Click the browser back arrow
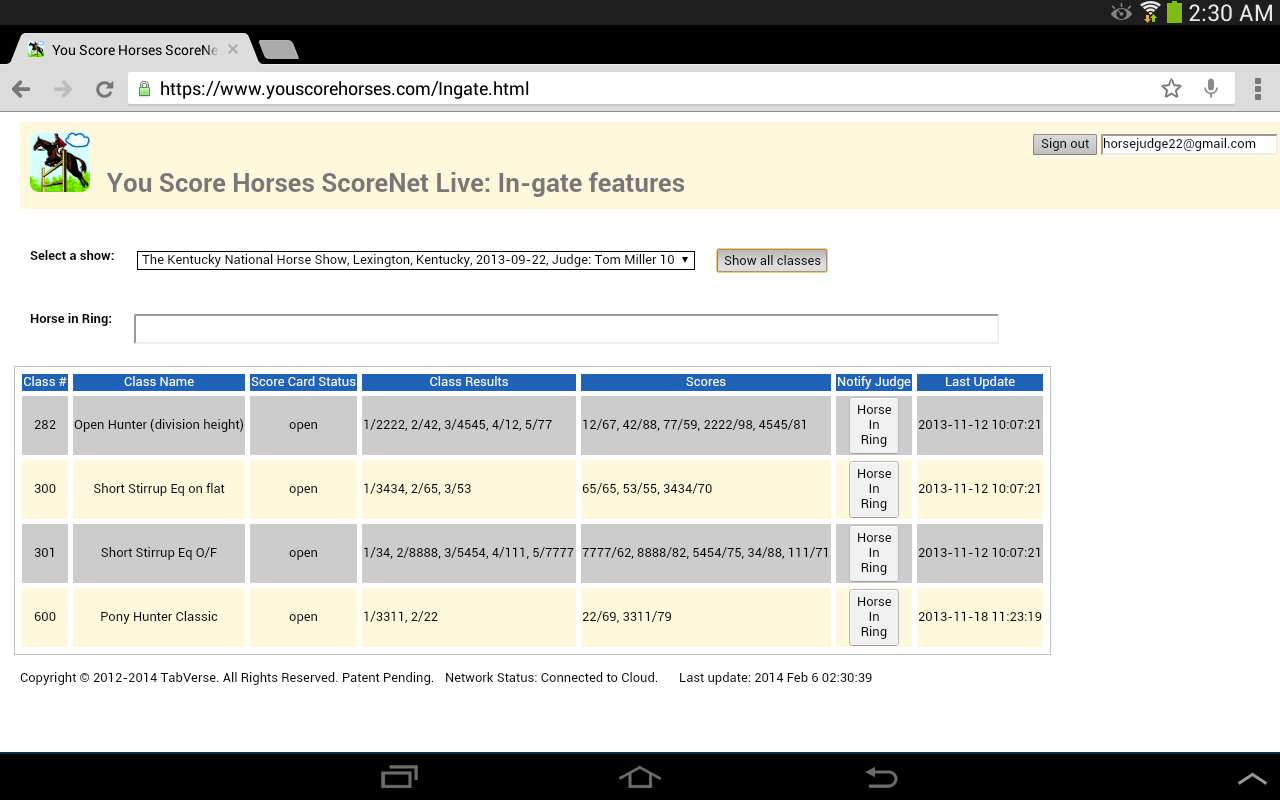This screenshot has height=800, width=1280. click(21, 89)
